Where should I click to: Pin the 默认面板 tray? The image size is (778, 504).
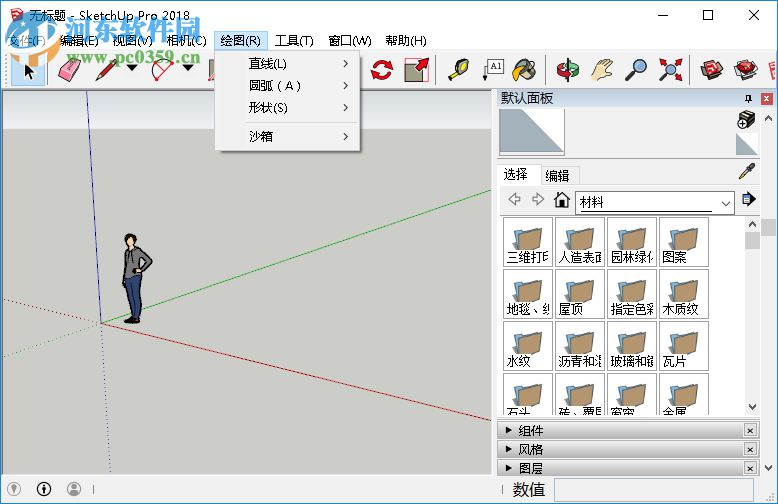coord(748,98)
